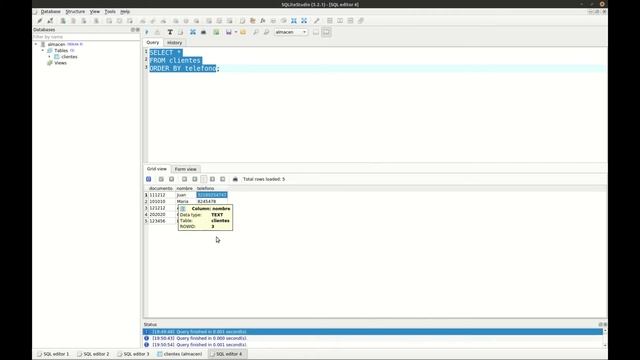The height and width of the screenshot is (360, 640).
Task: Open the DDL history toolbar icon
Action: pos(253,21)
